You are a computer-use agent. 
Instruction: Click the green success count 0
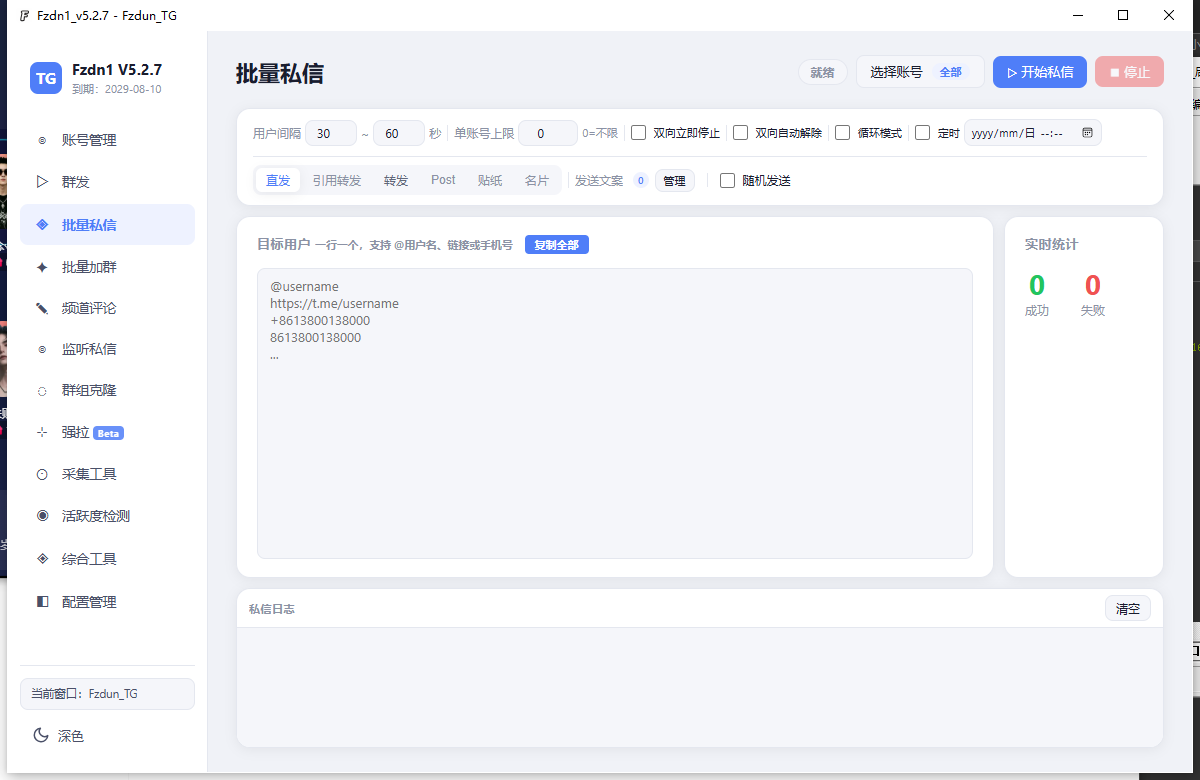click(1037, 285)
